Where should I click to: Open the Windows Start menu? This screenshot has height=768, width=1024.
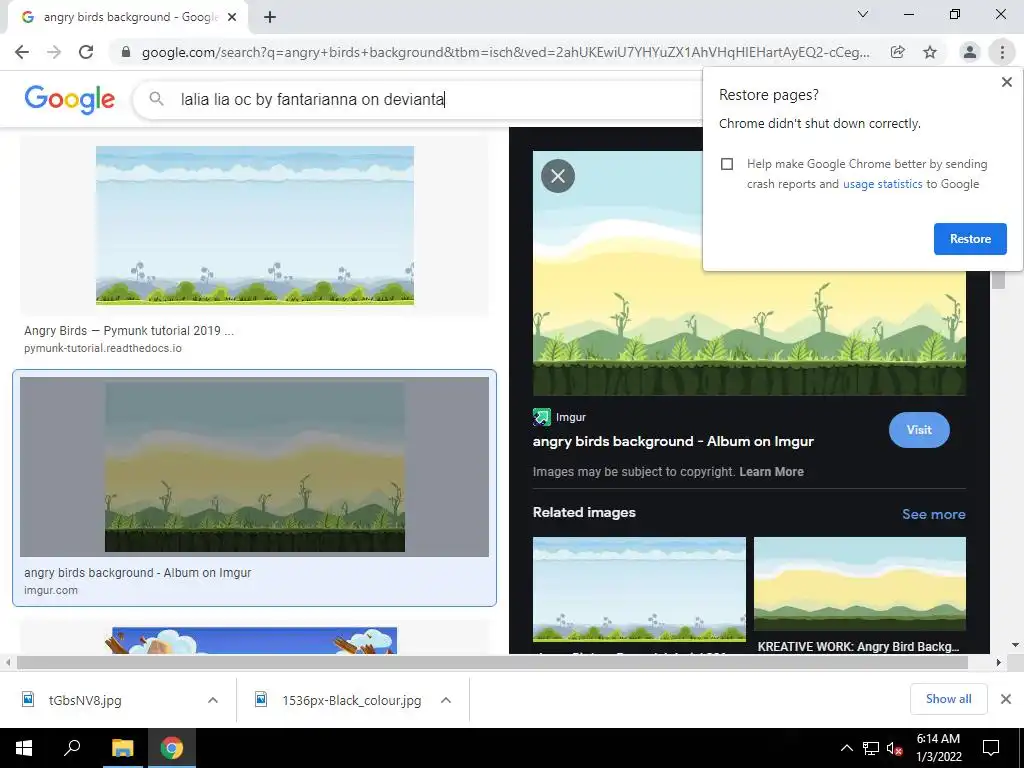pos(24,748)
